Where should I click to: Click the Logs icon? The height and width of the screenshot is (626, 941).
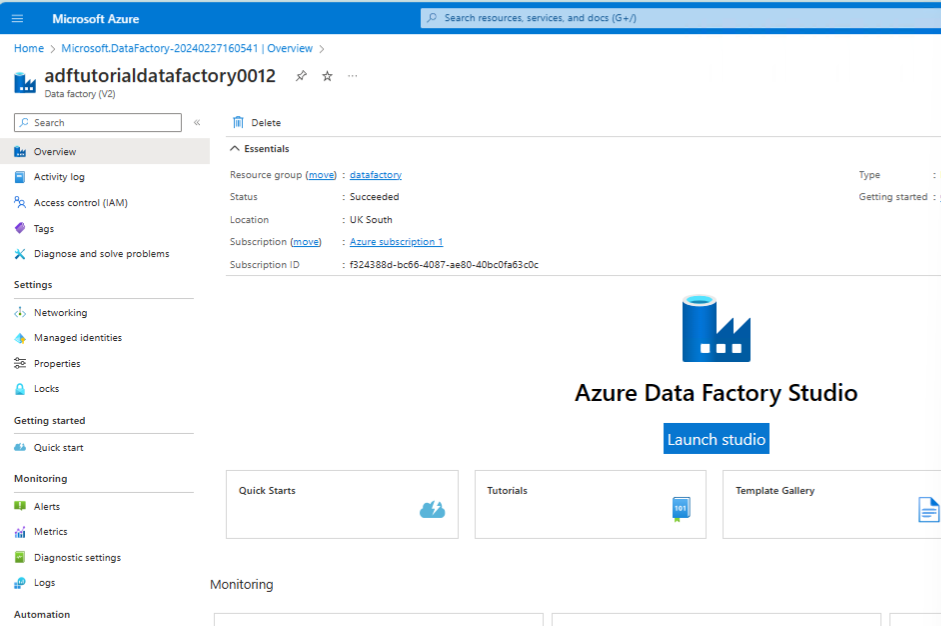coord(20,583)
